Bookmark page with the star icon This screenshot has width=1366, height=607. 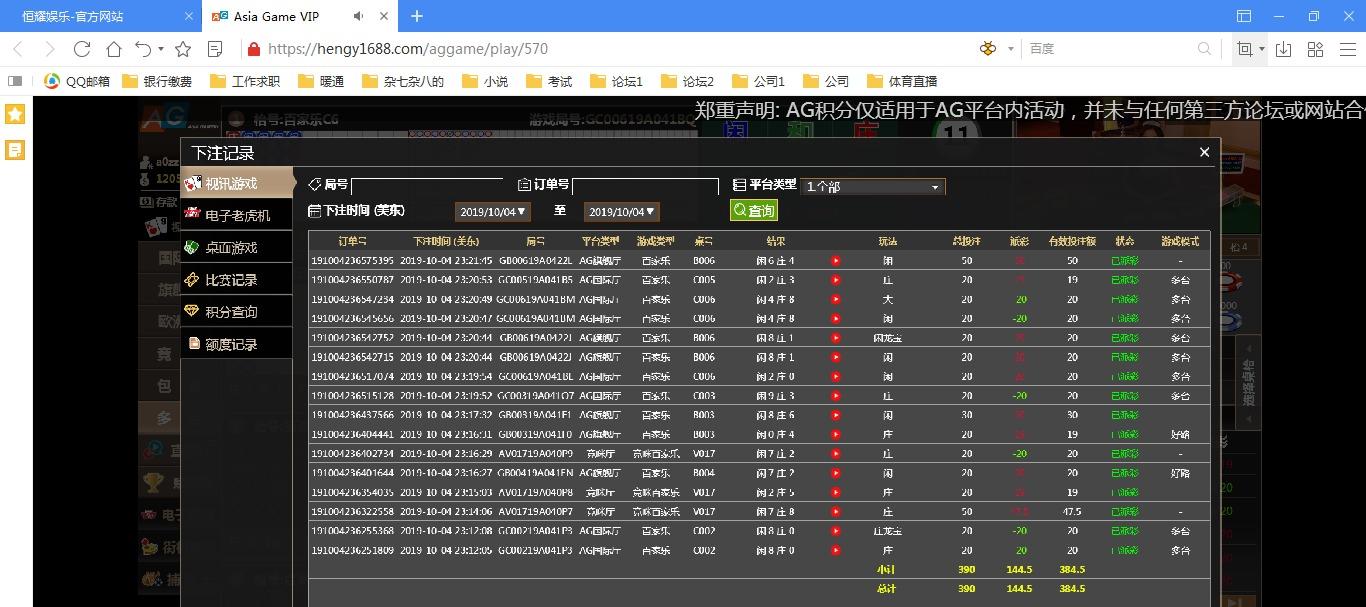(183, 49)
